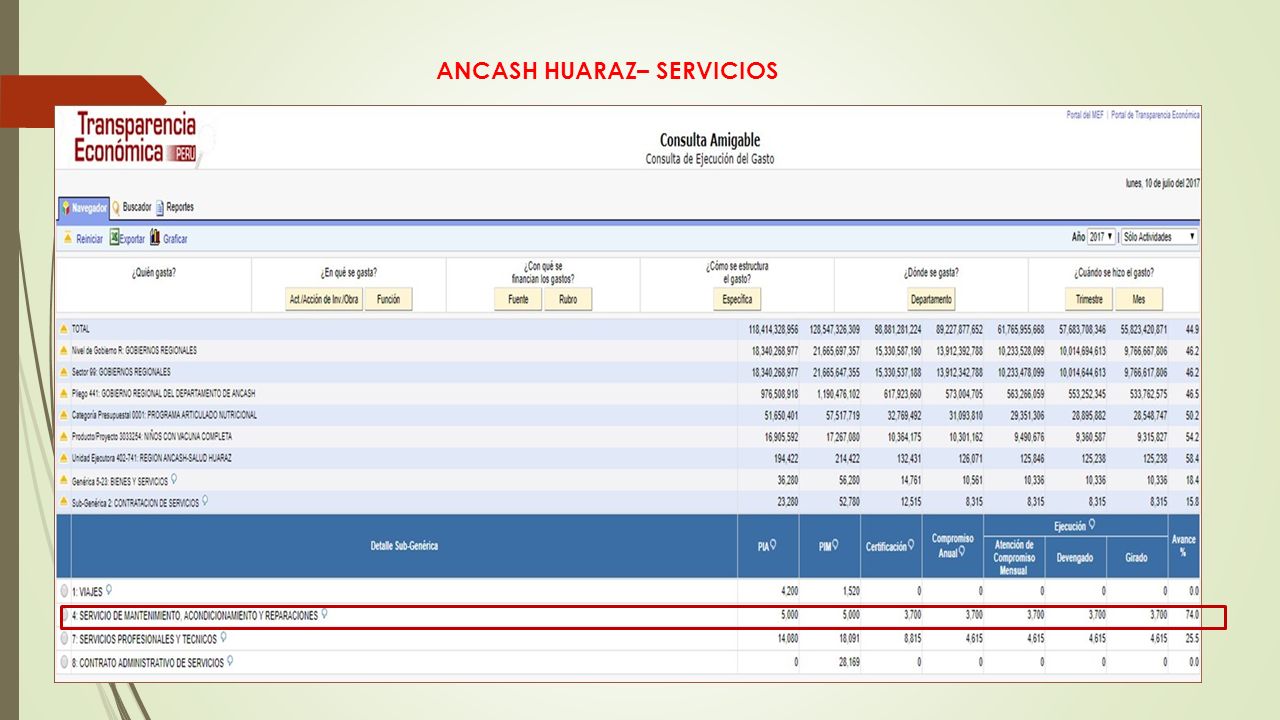1280x720 pixels.
Task: Click info marker beside Servicios Profesionales y Tecnicos
Action: tap(223, 637)
